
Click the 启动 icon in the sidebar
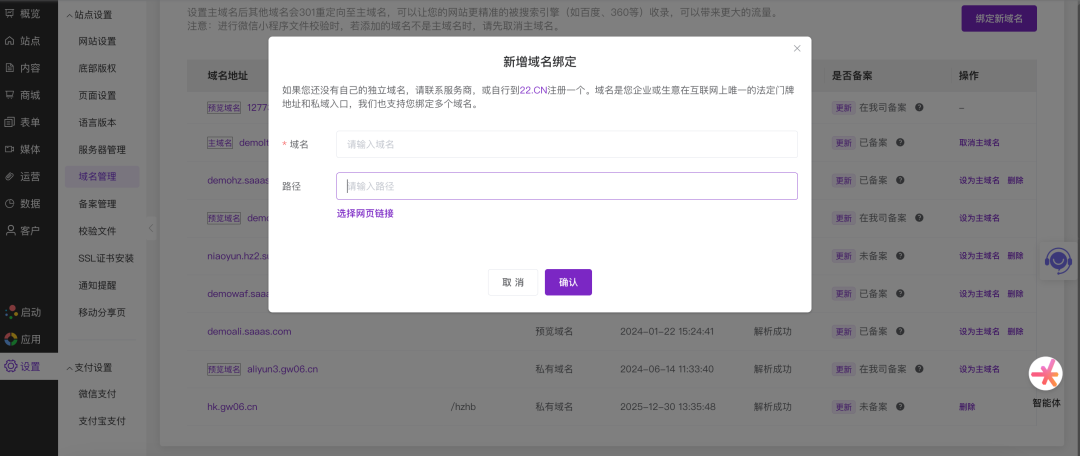pyautogui.click(x=11, y=312)
